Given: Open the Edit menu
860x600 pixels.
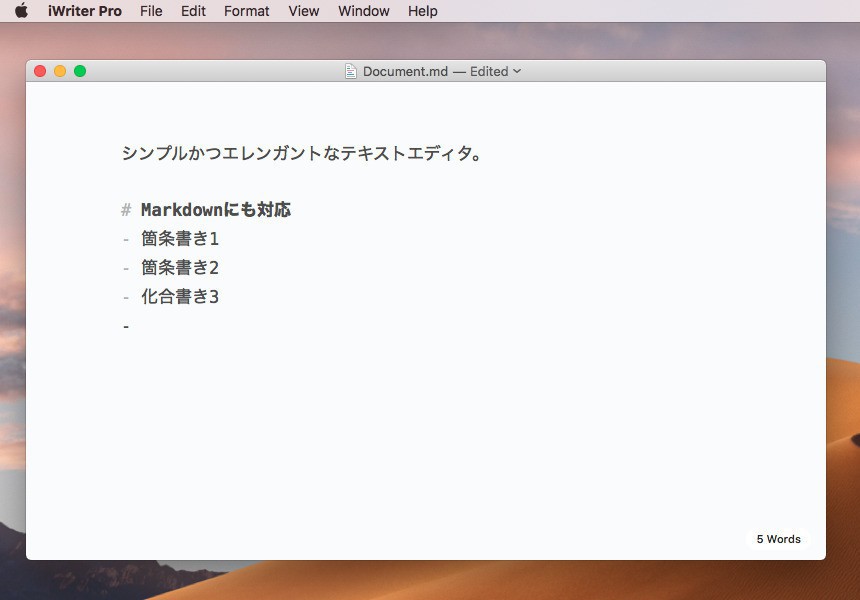Looking at the screenshot, I should (193, 11).
